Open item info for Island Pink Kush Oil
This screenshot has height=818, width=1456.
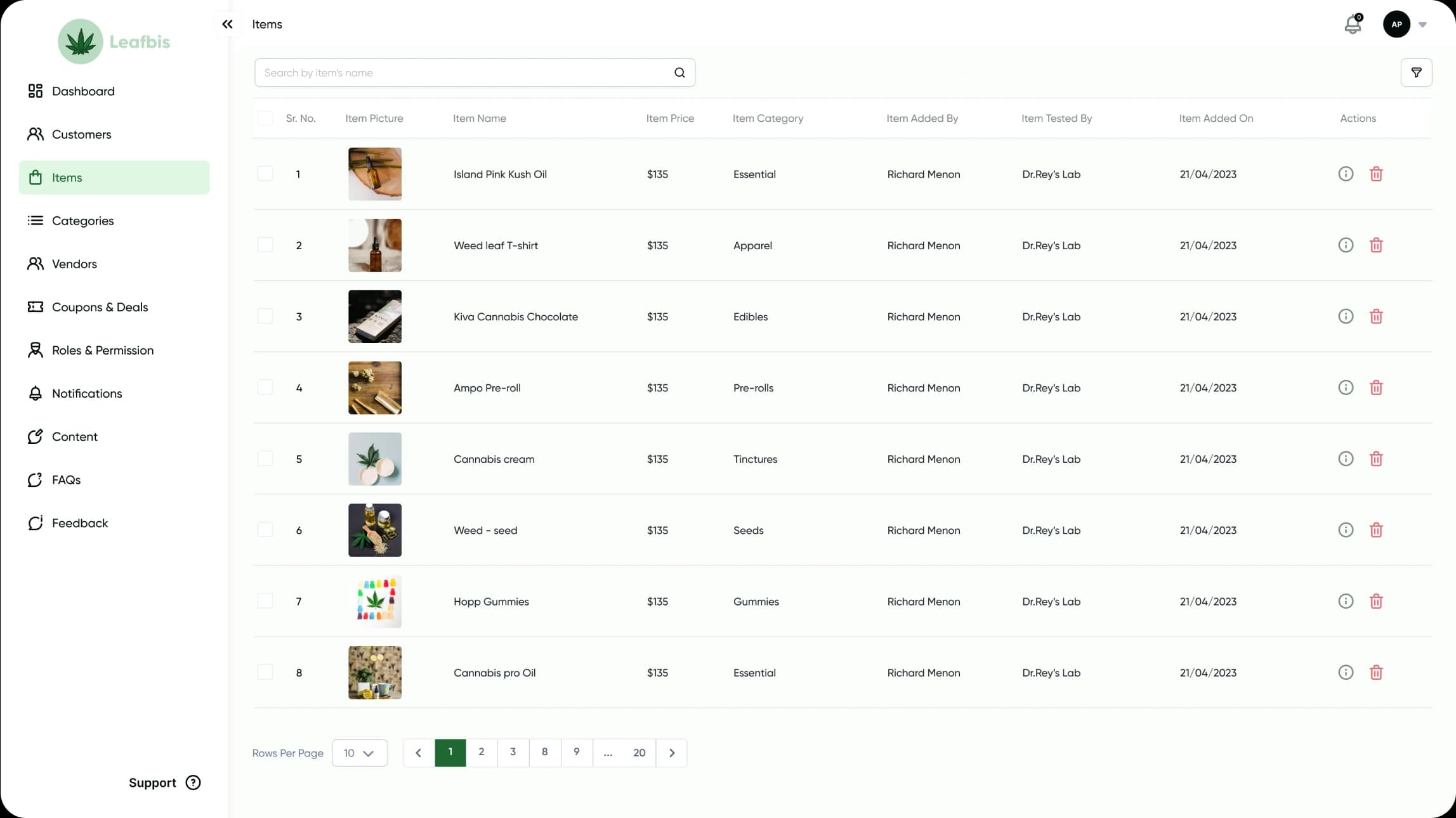point(1345,174)
